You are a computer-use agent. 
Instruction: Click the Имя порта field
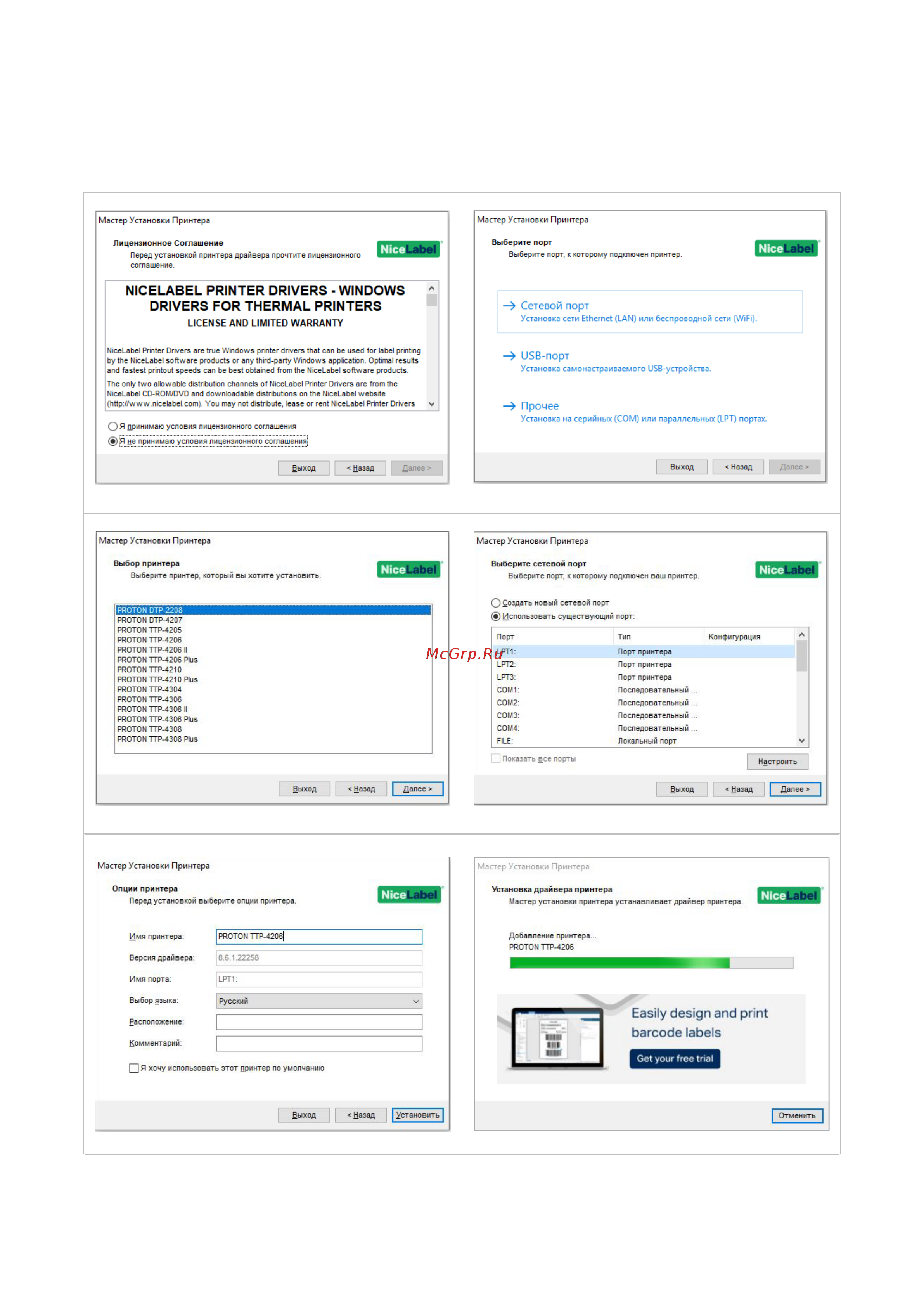pyautogui.click(x=319, y=979)
